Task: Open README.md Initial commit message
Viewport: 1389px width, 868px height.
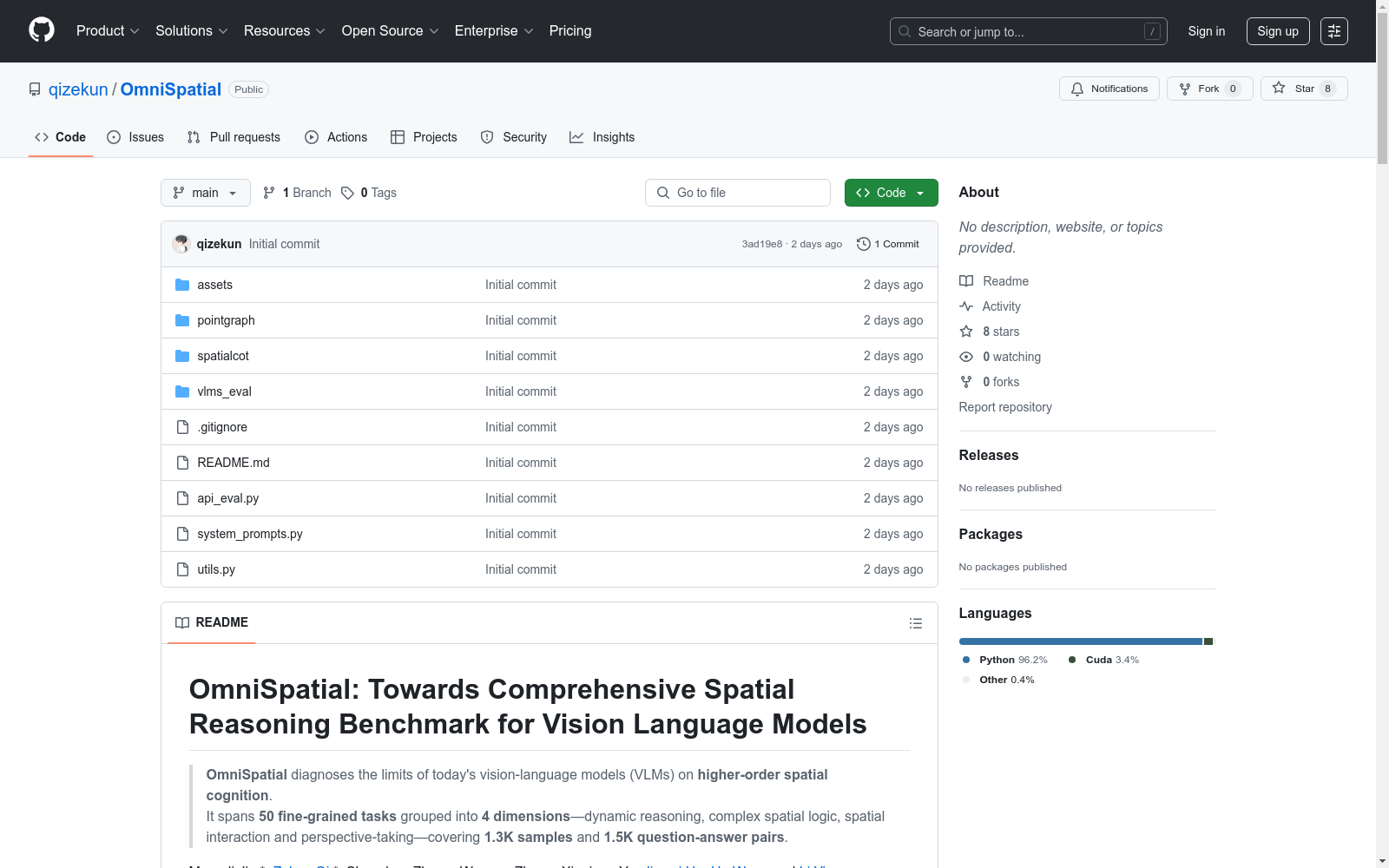Action: pyautogui.click(x=521, y=463)
